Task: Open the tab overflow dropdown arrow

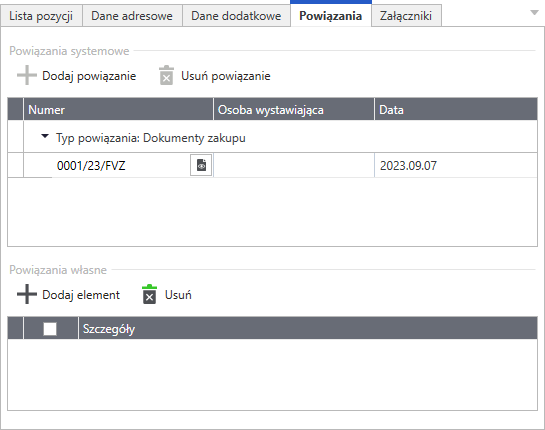Action: (534, 13)
